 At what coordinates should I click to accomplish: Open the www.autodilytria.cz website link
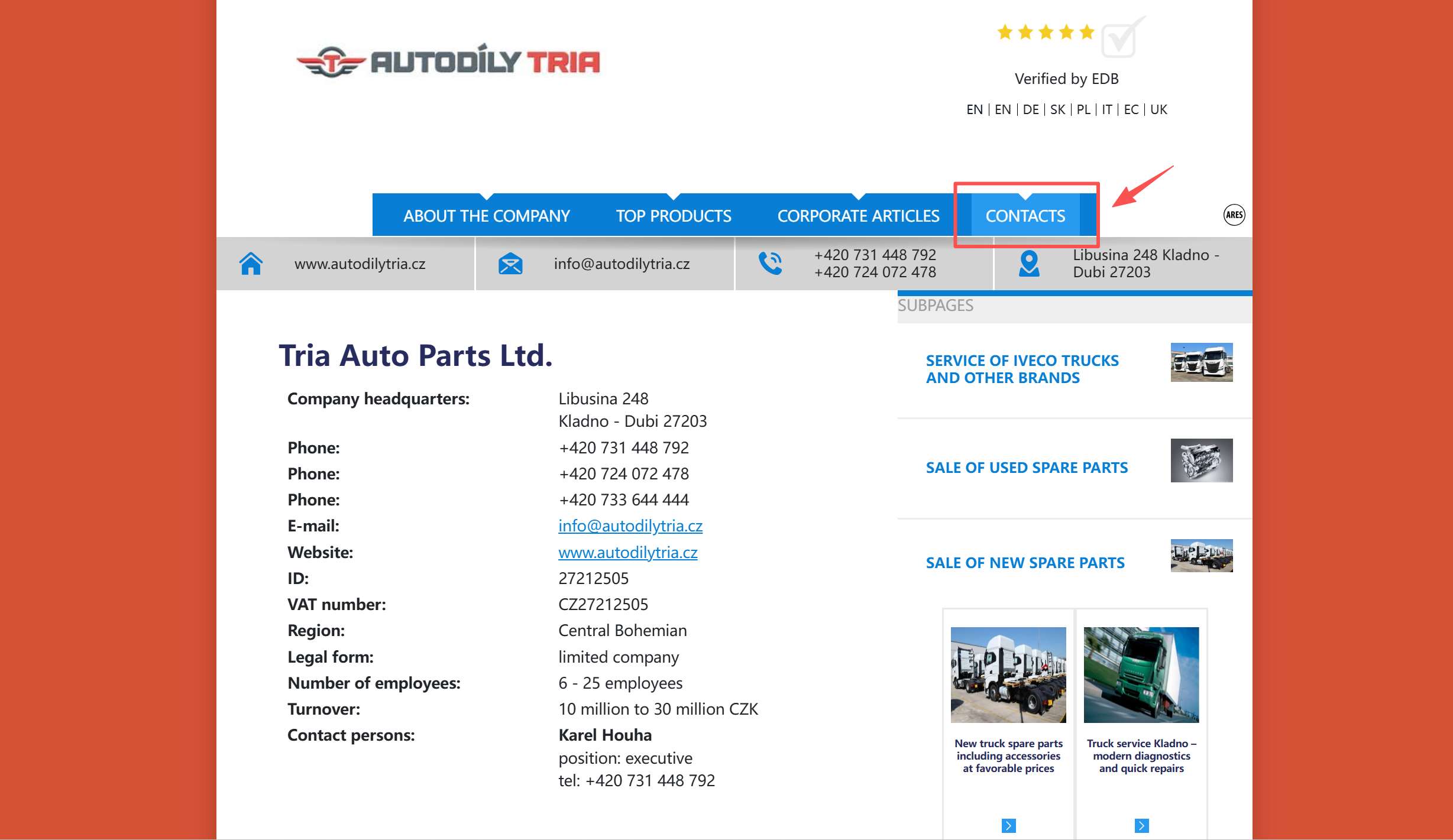click(x=627, y=552)
